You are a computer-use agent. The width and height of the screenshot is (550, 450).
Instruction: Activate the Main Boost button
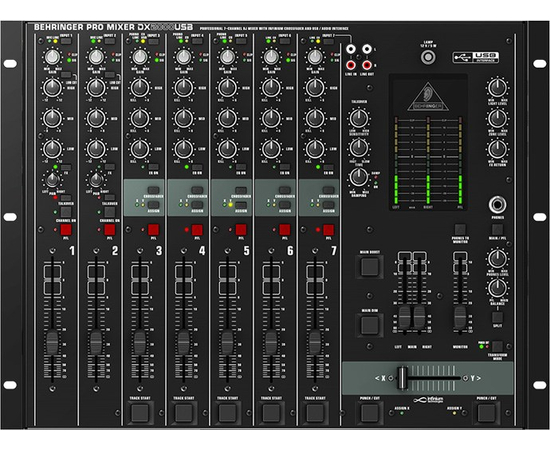370,267
